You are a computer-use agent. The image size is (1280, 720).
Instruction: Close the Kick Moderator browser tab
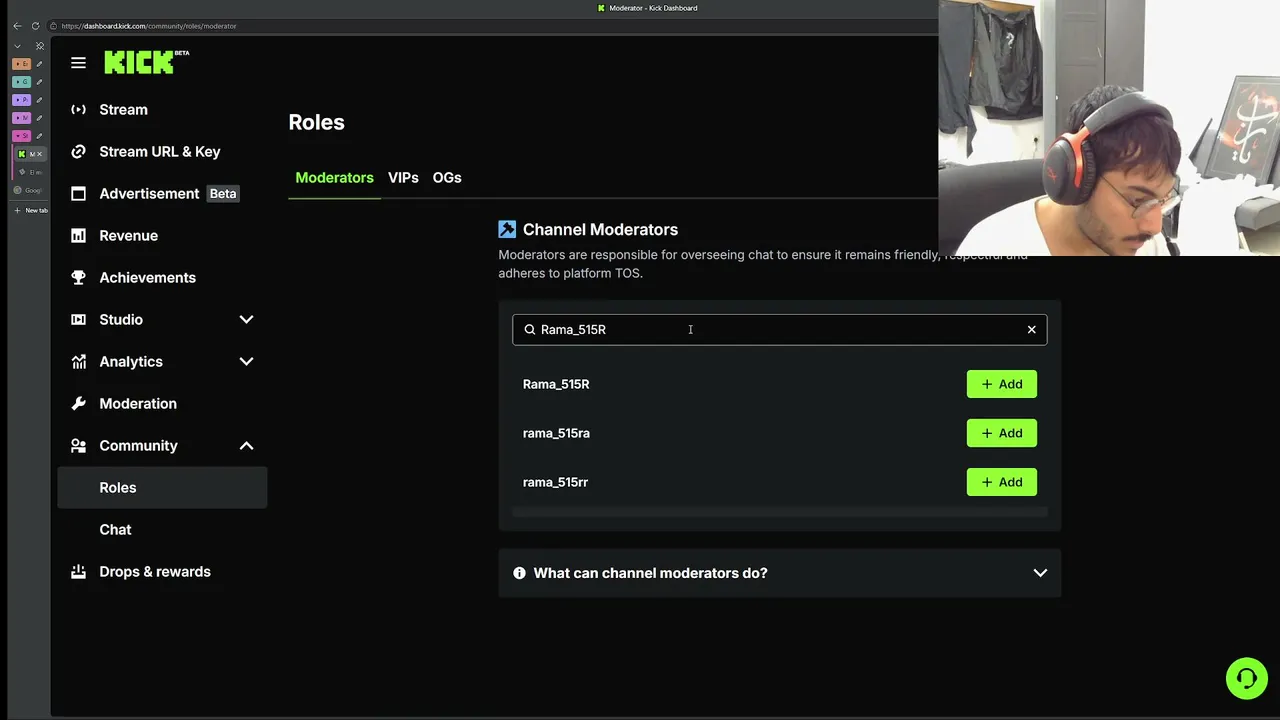[40, 154]
